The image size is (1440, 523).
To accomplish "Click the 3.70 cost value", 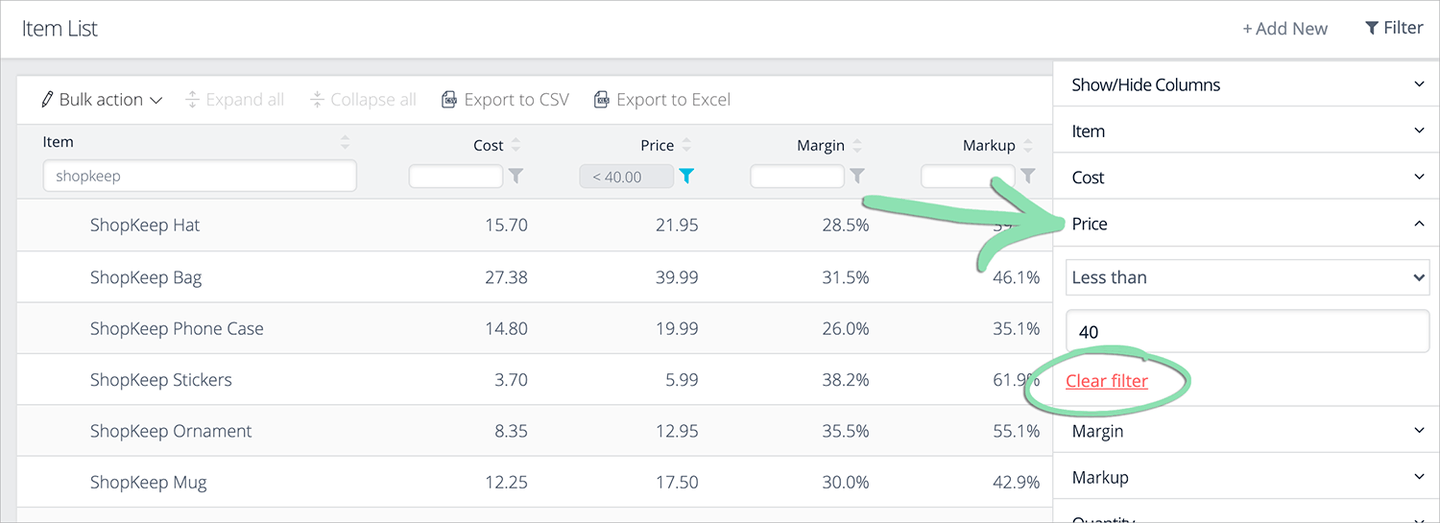I will coord(511,380).
